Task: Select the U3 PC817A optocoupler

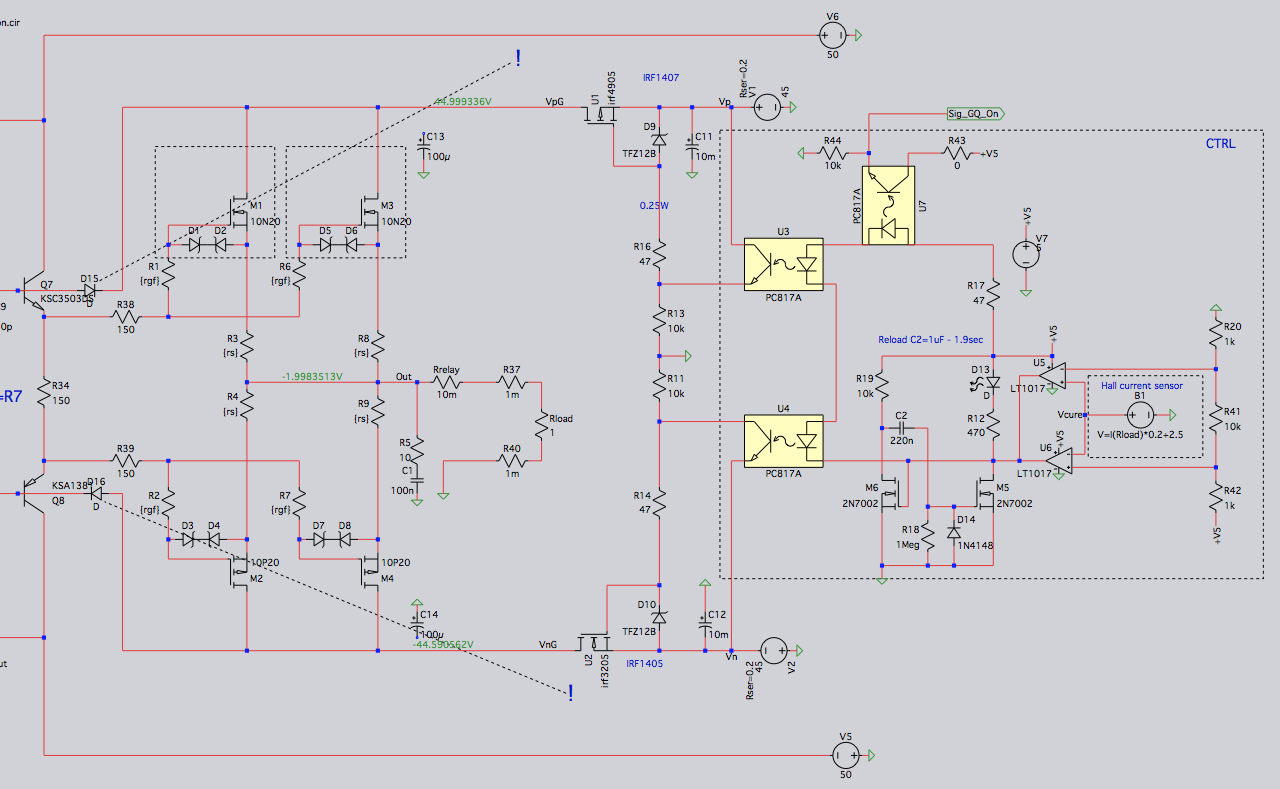Action: tap(783, 264)
